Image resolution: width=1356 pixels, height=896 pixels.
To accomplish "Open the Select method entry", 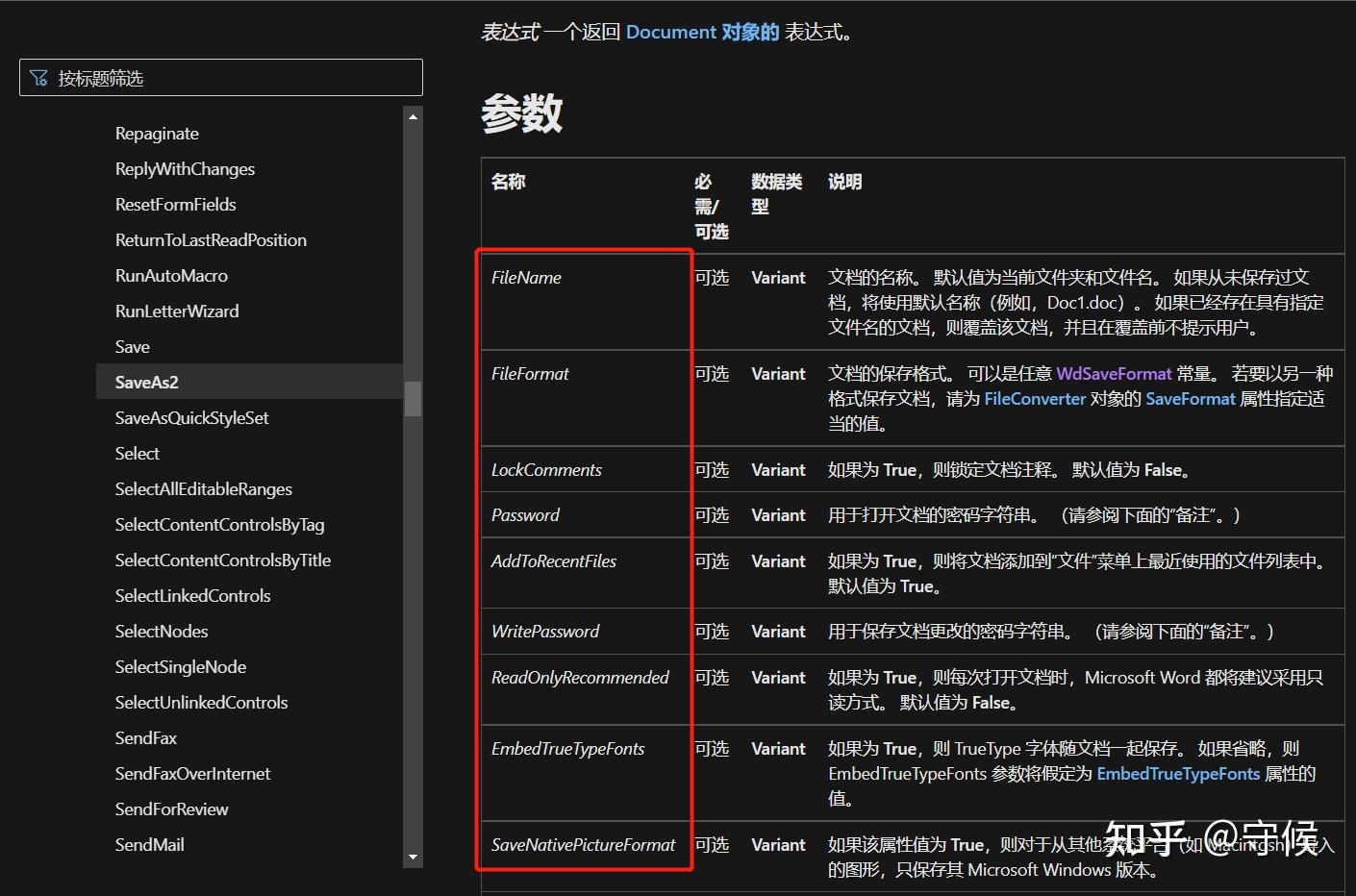I will pos(138,454).
